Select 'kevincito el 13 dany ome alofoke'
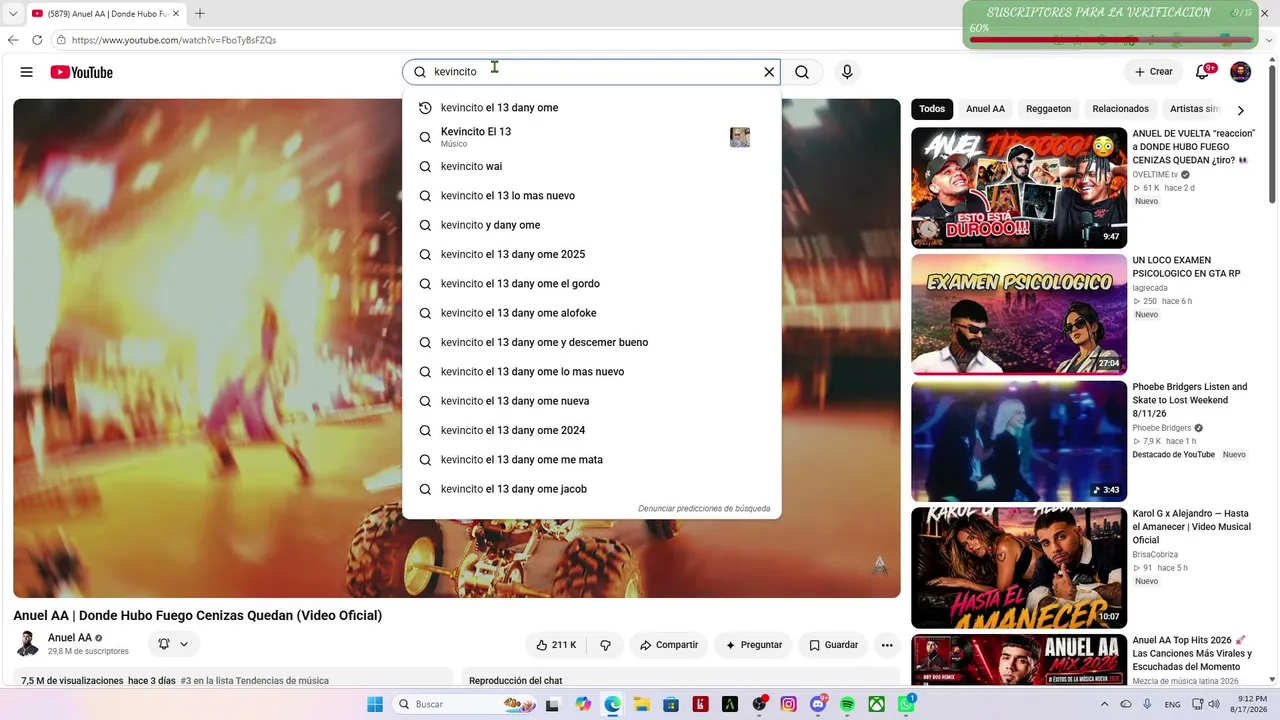This screenshot has height=720, width=1280. (591, 313)
